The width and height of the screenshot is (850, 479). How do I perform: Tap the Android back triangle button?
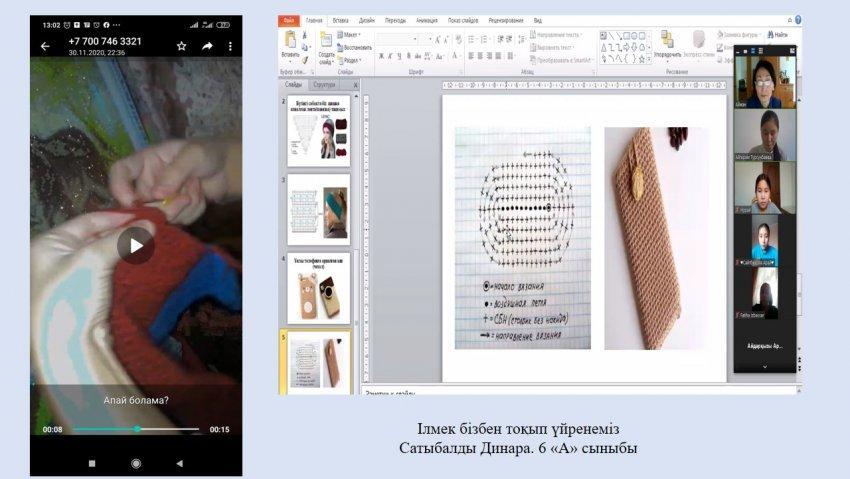tap(179, 463)
